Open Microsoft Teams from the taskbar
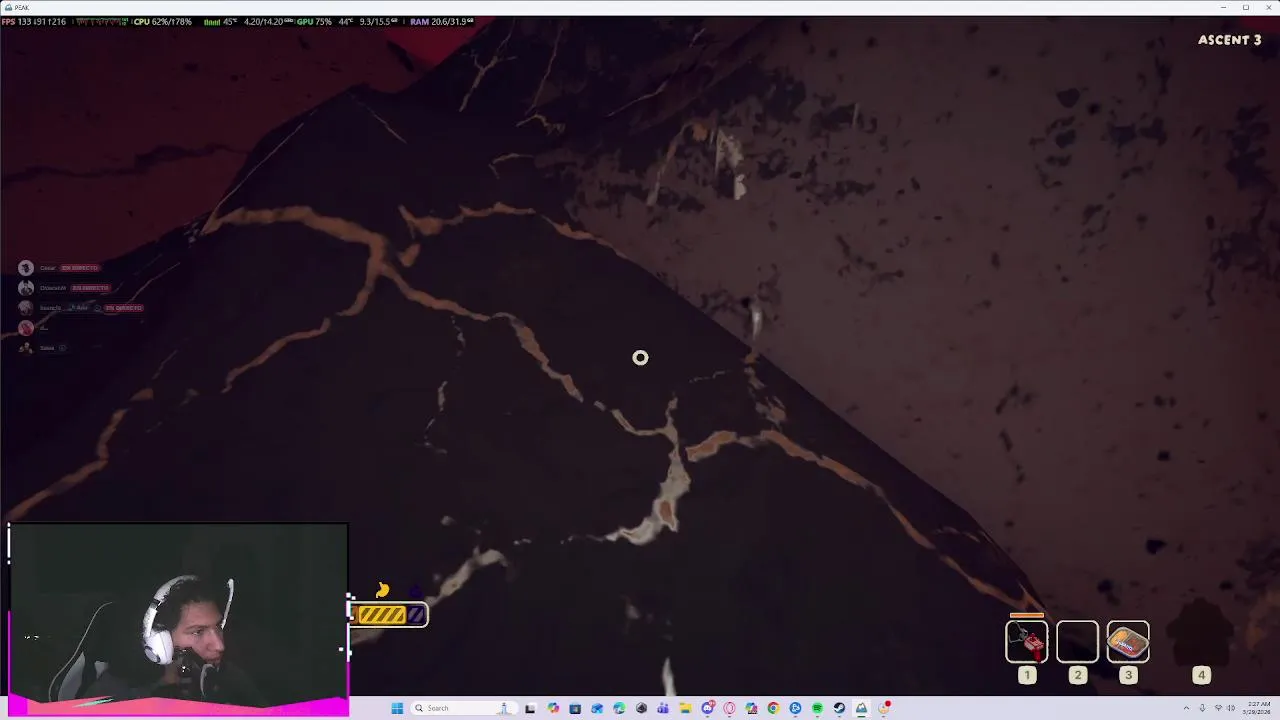The height and width of the screenshot is (720, 1280). 663,708
